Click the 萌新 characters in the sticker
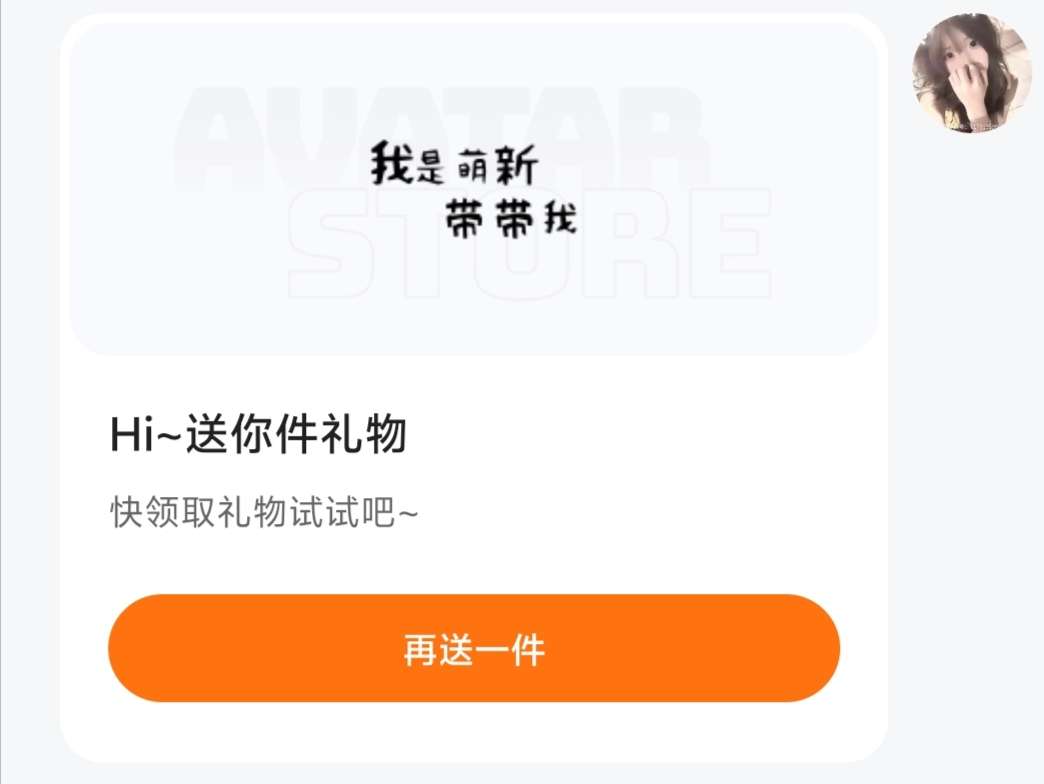 pos(497,167)
